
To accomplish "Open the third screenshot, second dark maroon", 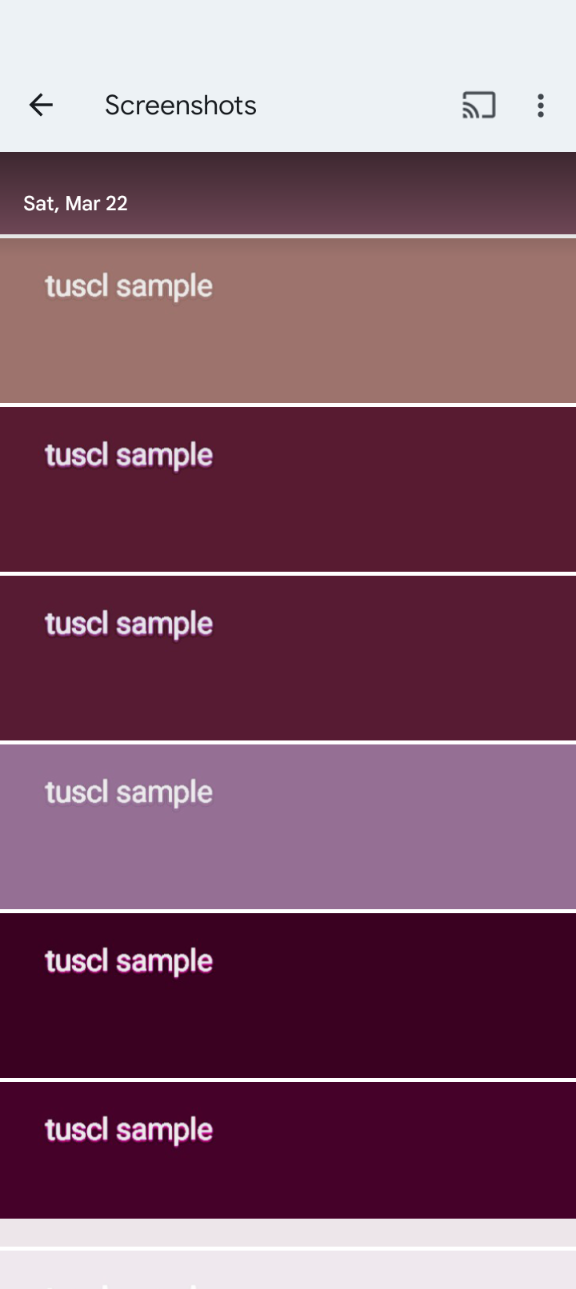I will [288, 658].
